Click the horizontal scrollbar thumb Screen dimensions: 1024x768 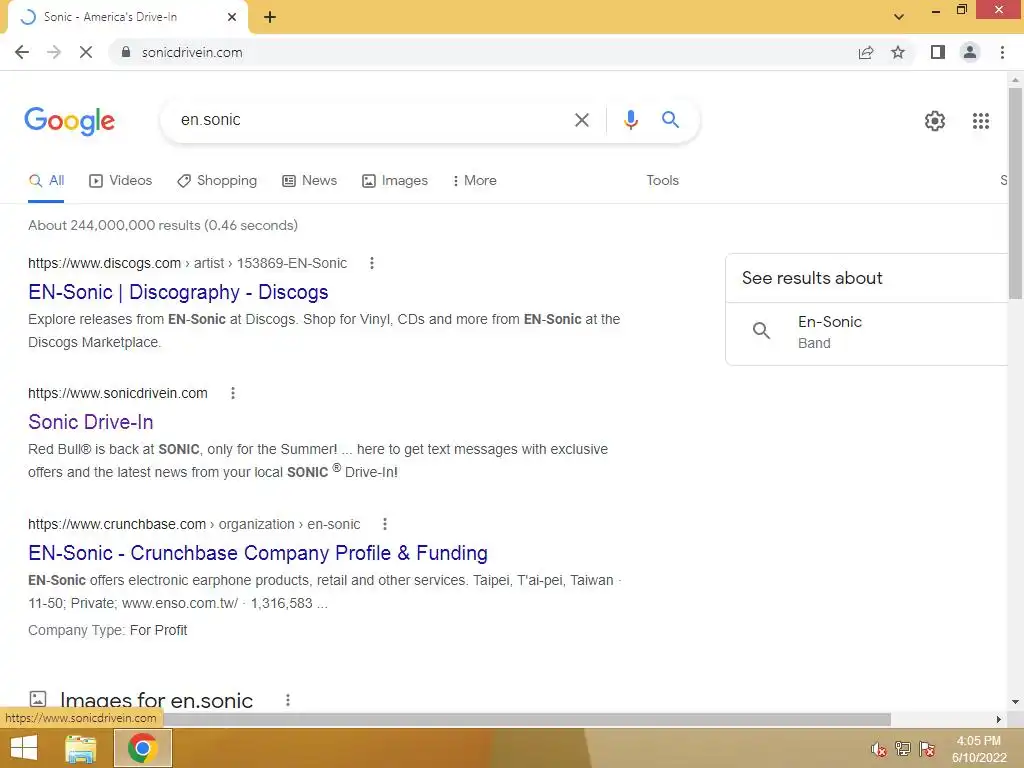pos(526,719)
